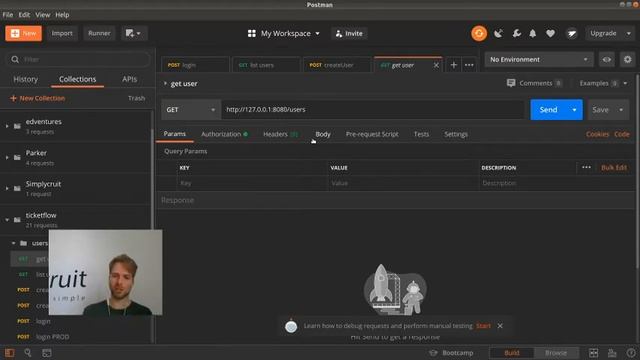
Task: Click the environment quick look eye icon
Action: tap(607, 60)
